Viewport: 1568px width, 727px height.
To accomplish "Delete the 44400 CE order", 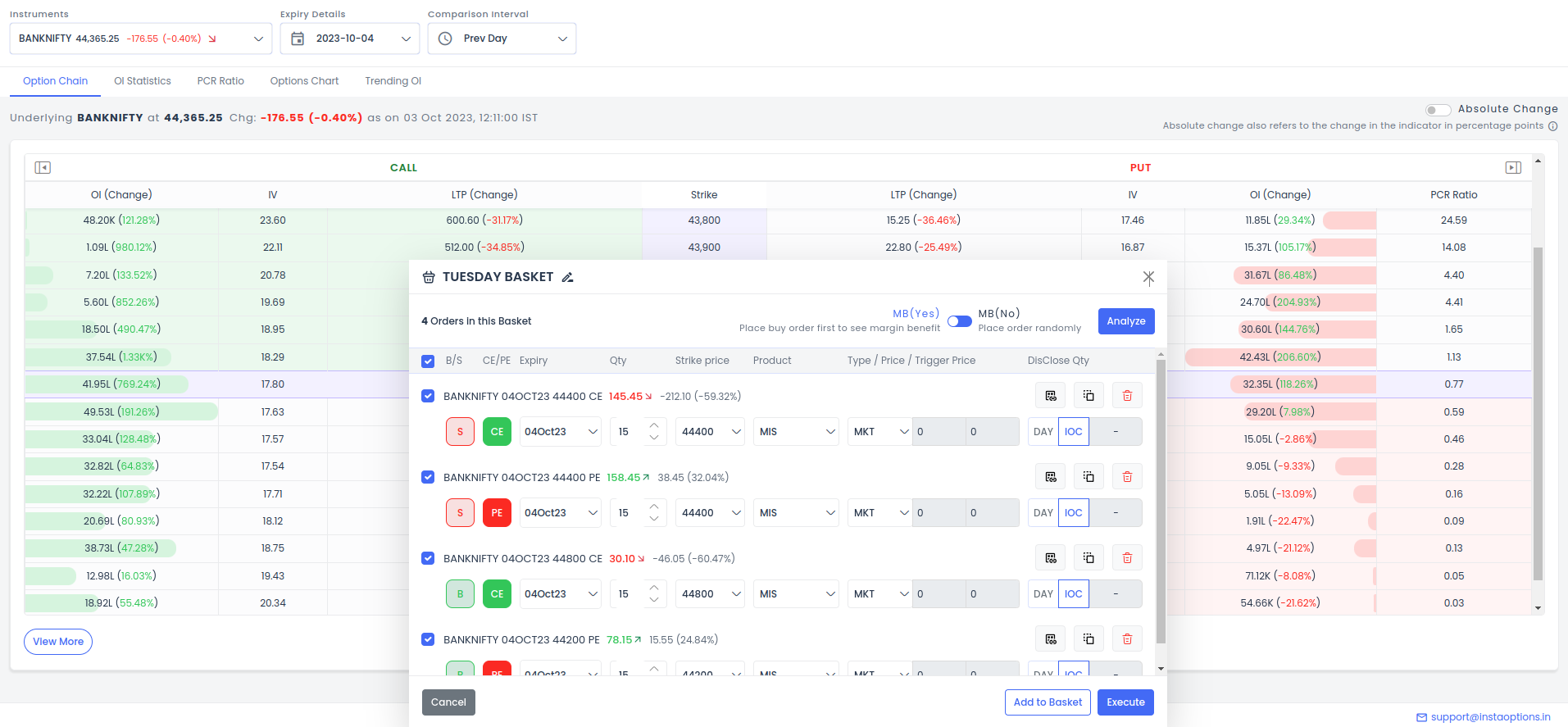I will (x=1127, y=396).
